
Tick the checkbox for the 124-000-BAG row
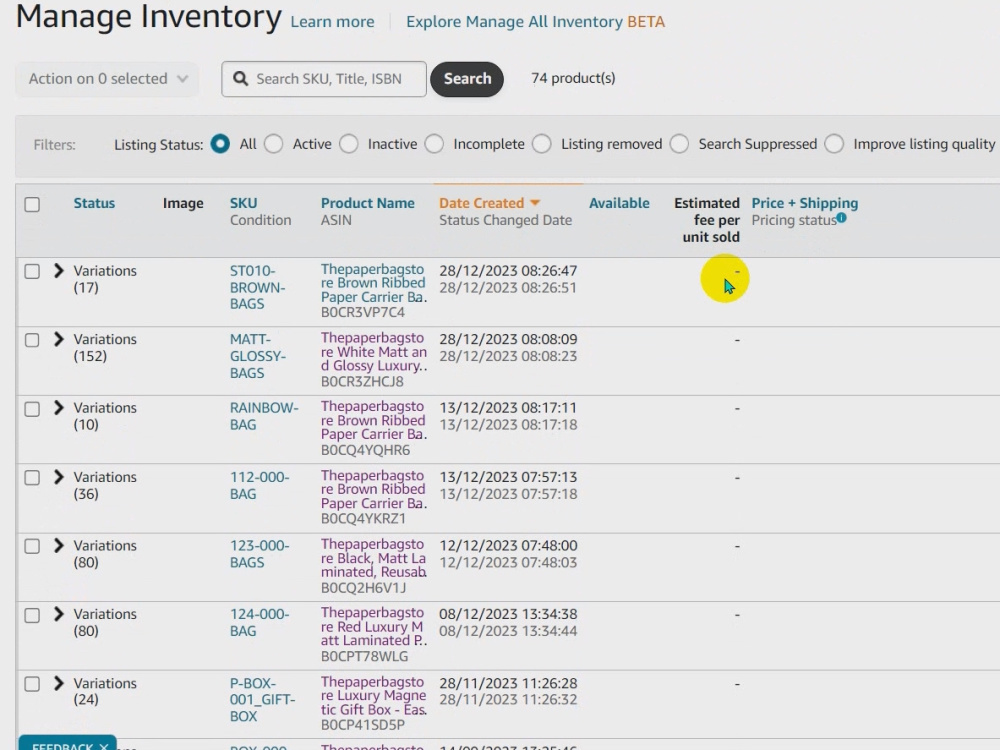pyautogui.click(x=32, y=615)
